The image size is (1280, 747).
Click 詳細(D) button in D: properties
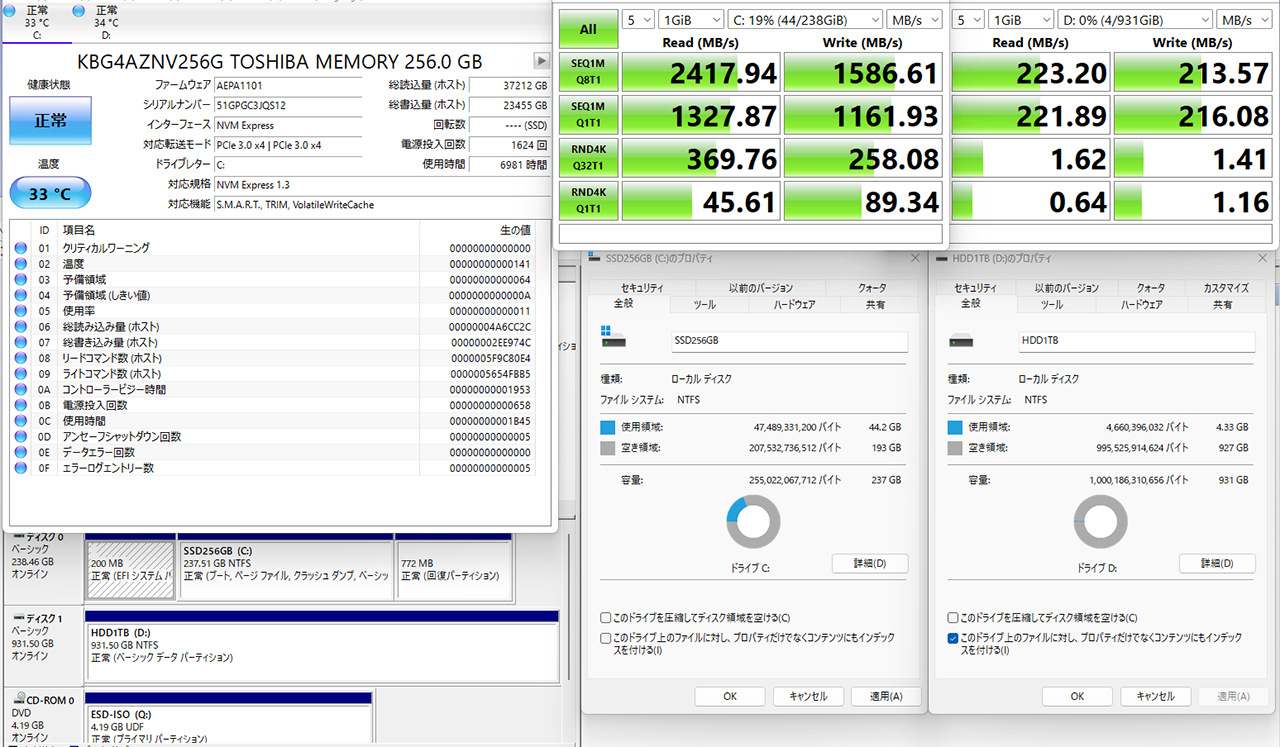tap(1216, 563)
